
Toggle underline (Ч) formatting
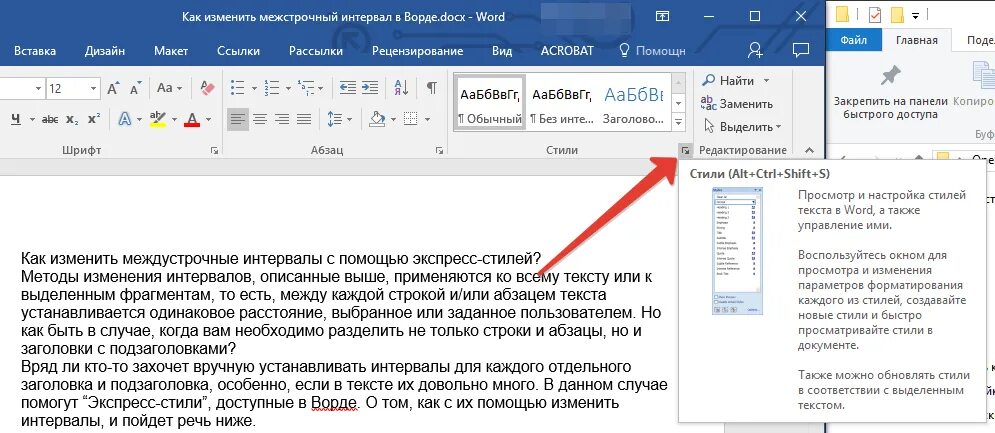(x=15, y=119)
